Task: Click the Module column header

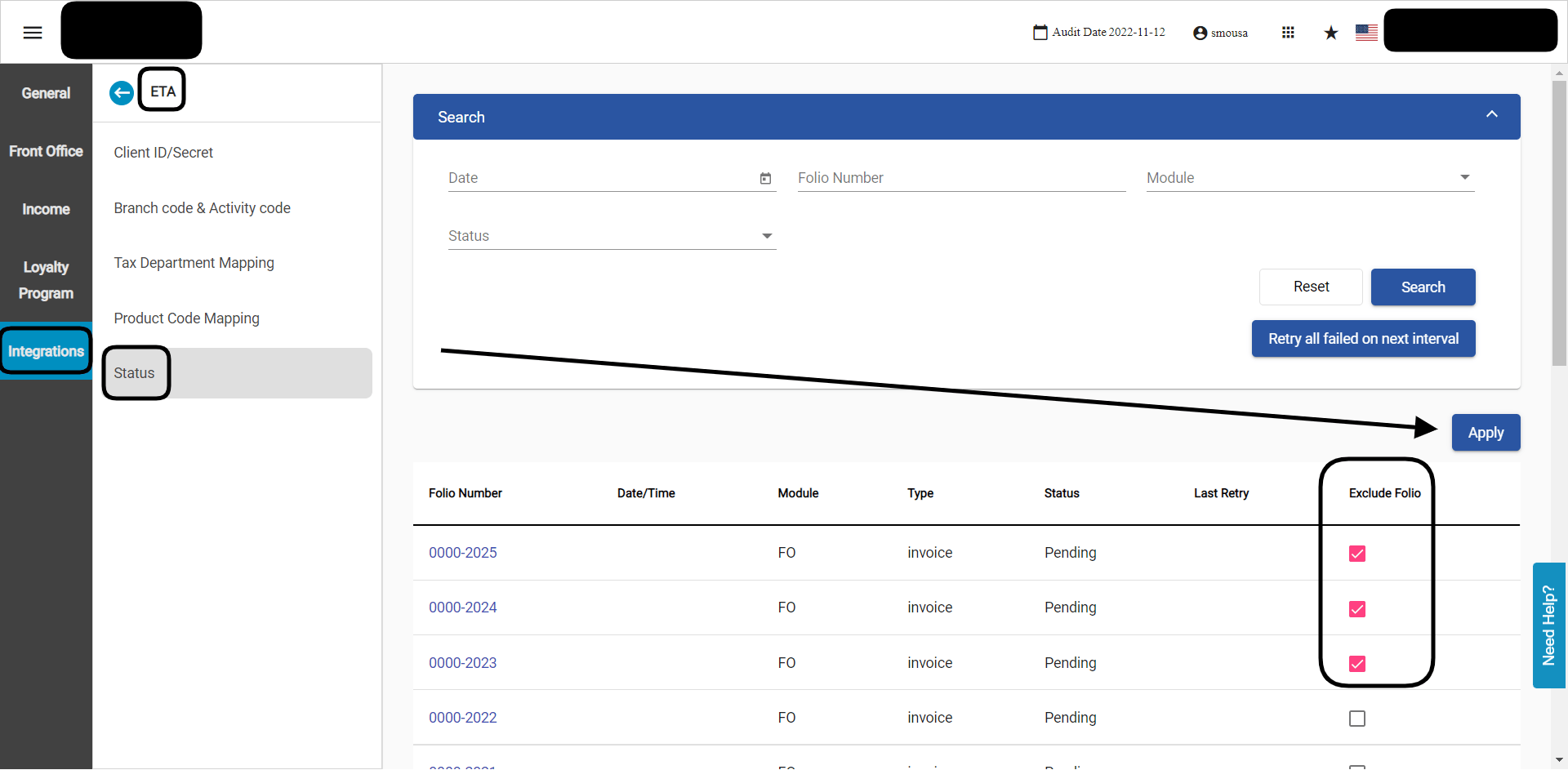Action: tap(798, 493)
